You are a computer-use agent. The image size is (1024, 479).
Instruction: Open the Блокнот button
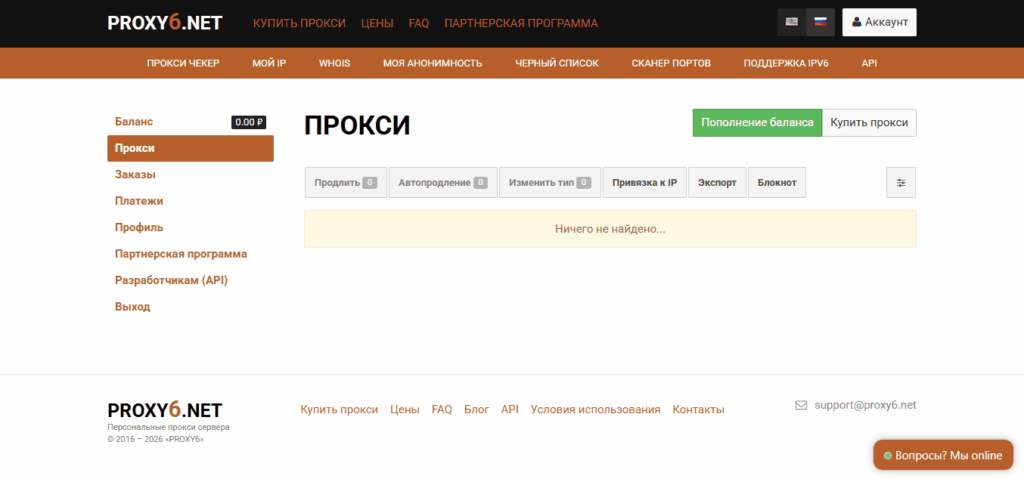coord(777,182)
